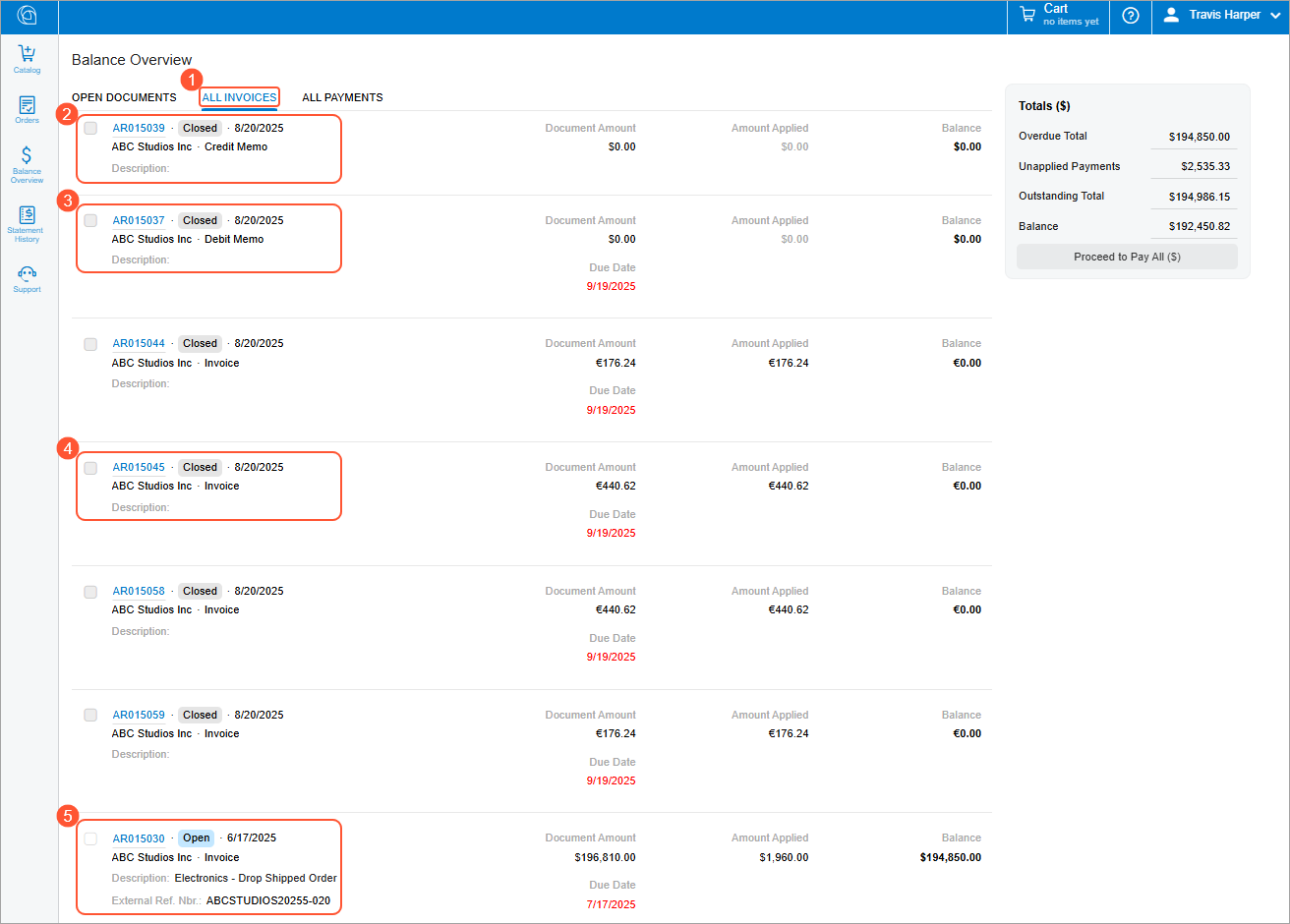The height and width of the screenshot is (924, 1290).
Task: Tick the checkbox for AR015039
Action: pos(90,129)
